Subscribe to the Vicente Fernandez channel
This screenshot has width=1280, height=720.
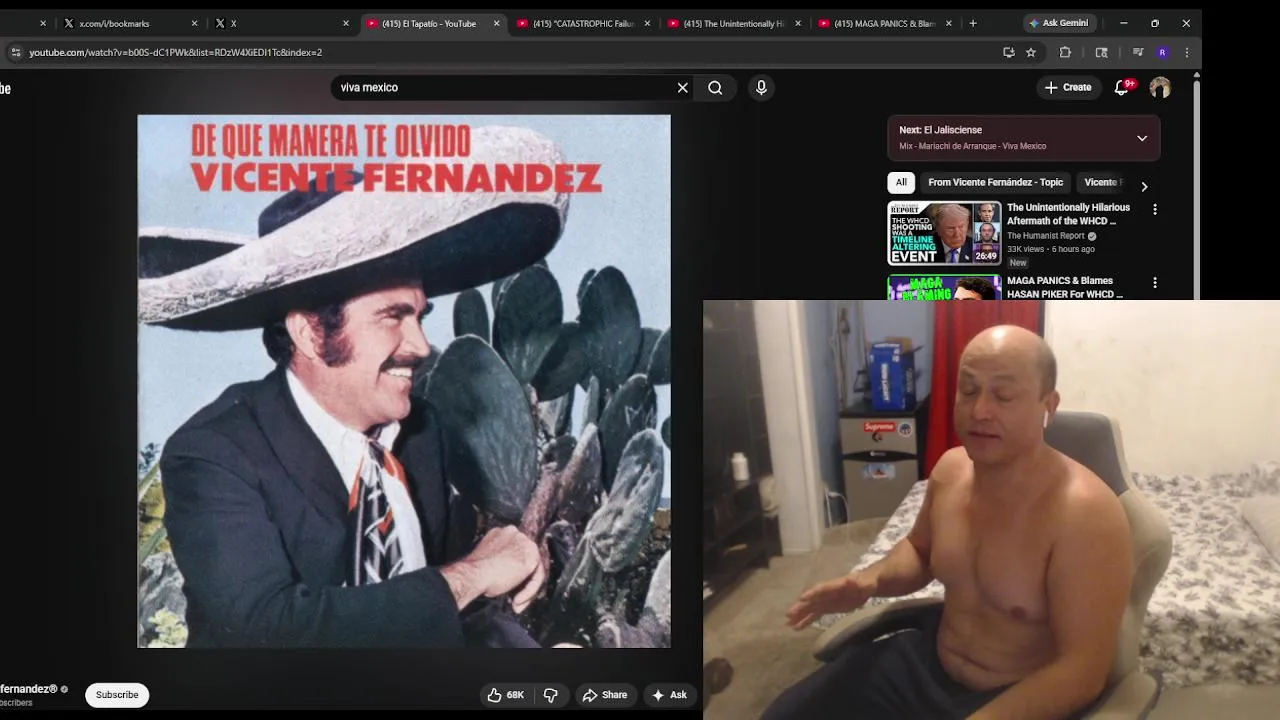[117, 695]
